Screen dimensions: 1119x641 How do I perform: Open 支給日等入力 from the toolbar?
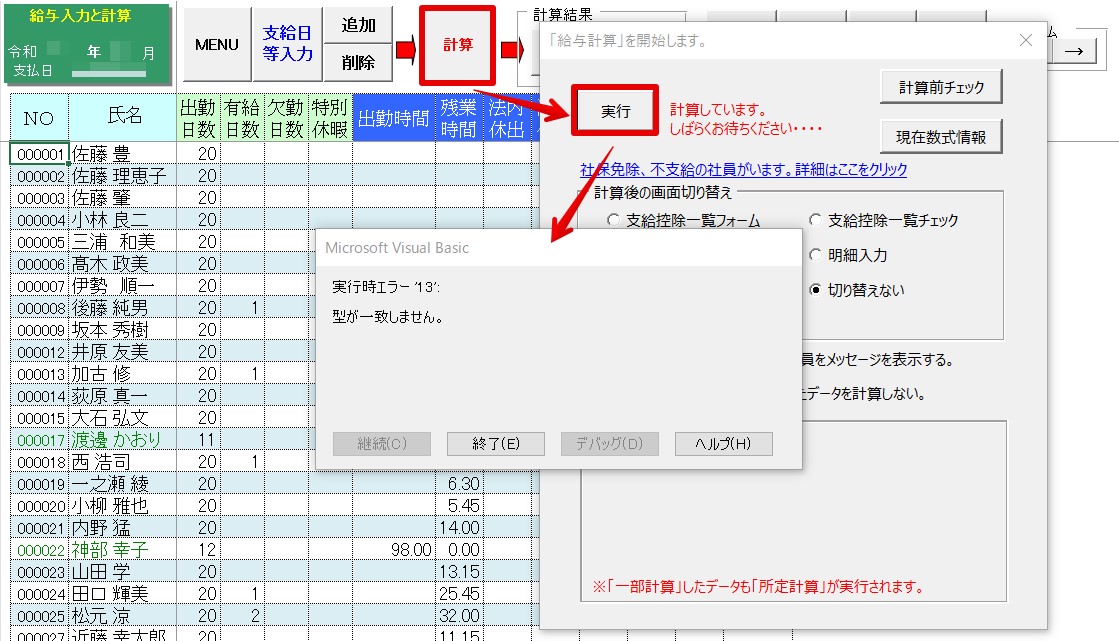[288, 45]
